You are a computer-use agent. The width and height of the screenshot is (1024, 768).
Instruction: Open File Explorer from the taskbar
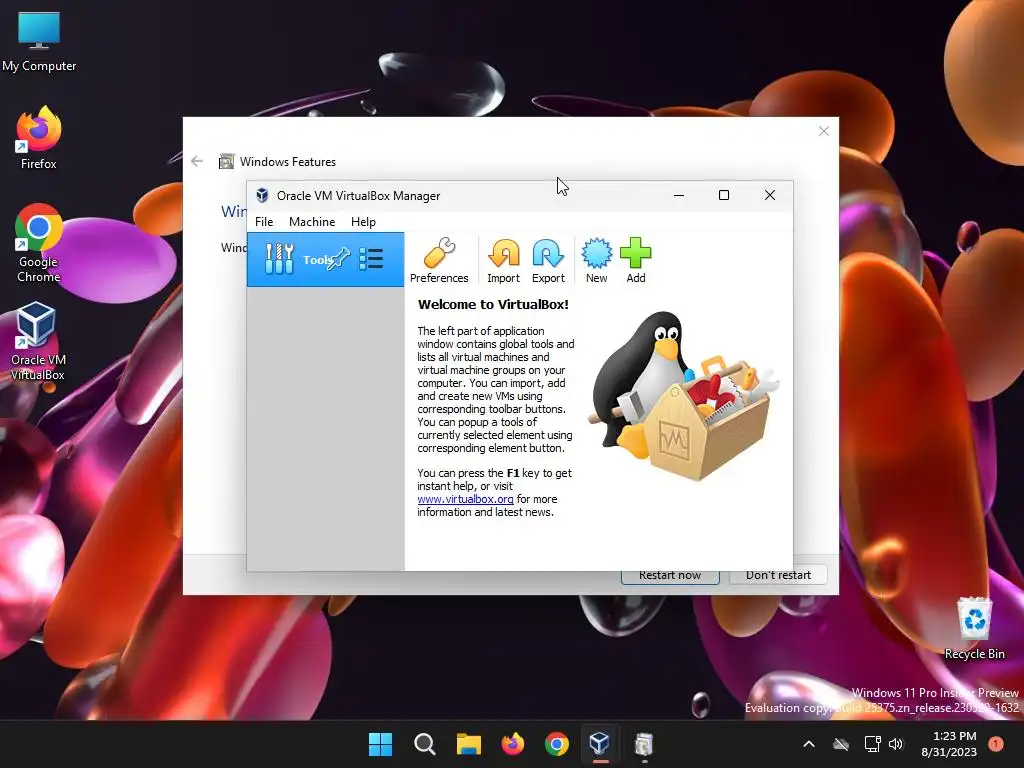click(x=468, y=744)
